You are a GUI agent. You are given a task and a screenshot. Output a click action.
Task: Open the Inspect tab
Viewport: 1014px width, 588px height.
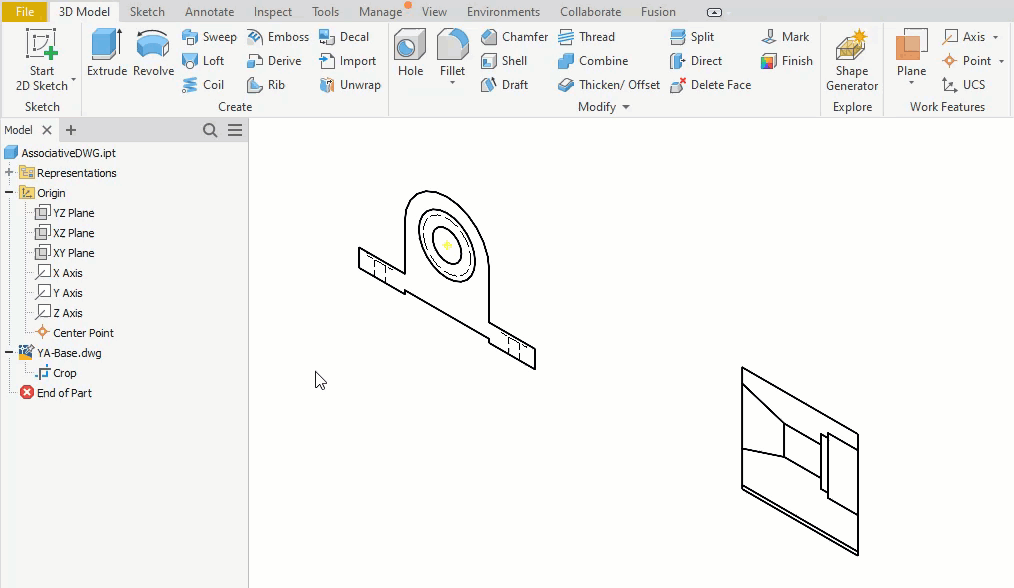click(272, 12)
